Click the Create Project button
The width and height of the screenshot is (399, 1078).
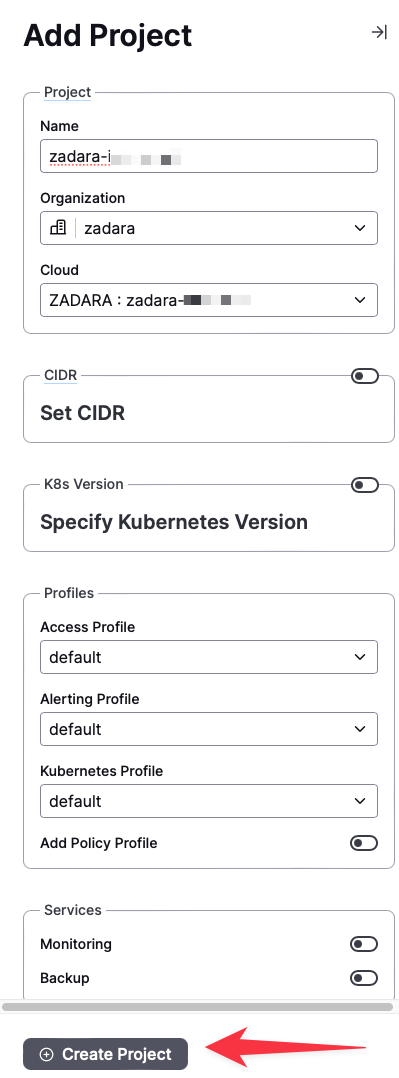tap(105, 1054)
